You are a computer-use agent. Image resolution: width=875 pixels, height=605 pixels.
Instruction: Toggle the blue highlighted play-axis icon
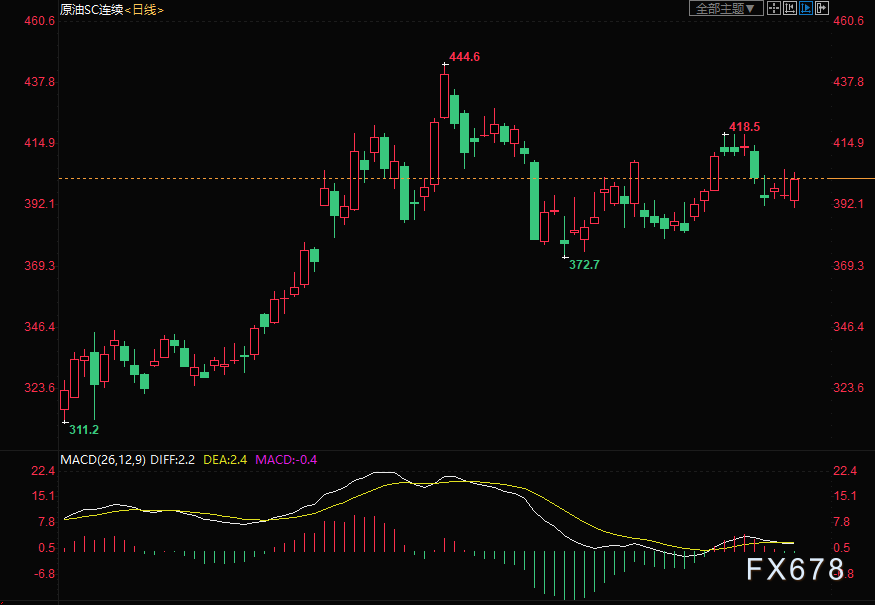pyautogui.click(x=806, y=8)
